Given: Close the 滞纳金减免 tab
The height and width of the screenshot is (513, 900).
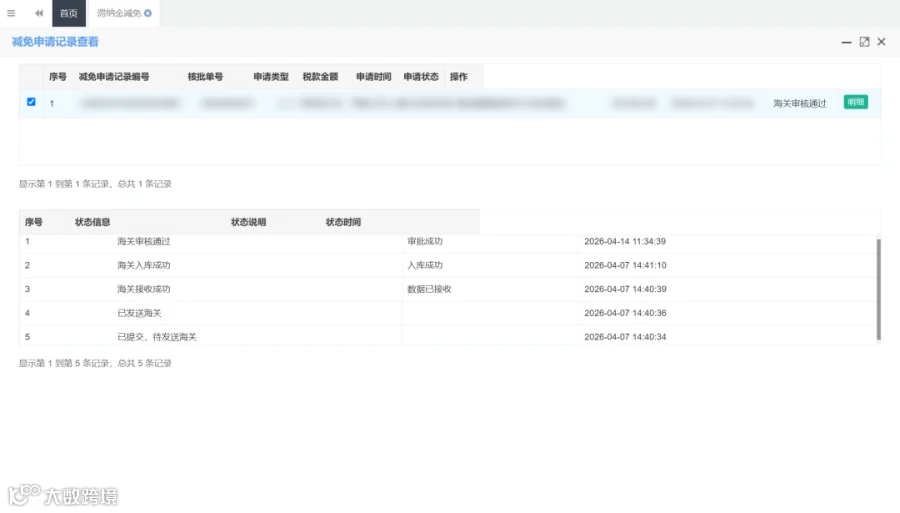Looking at the screenshot, I should click(148, 13).
